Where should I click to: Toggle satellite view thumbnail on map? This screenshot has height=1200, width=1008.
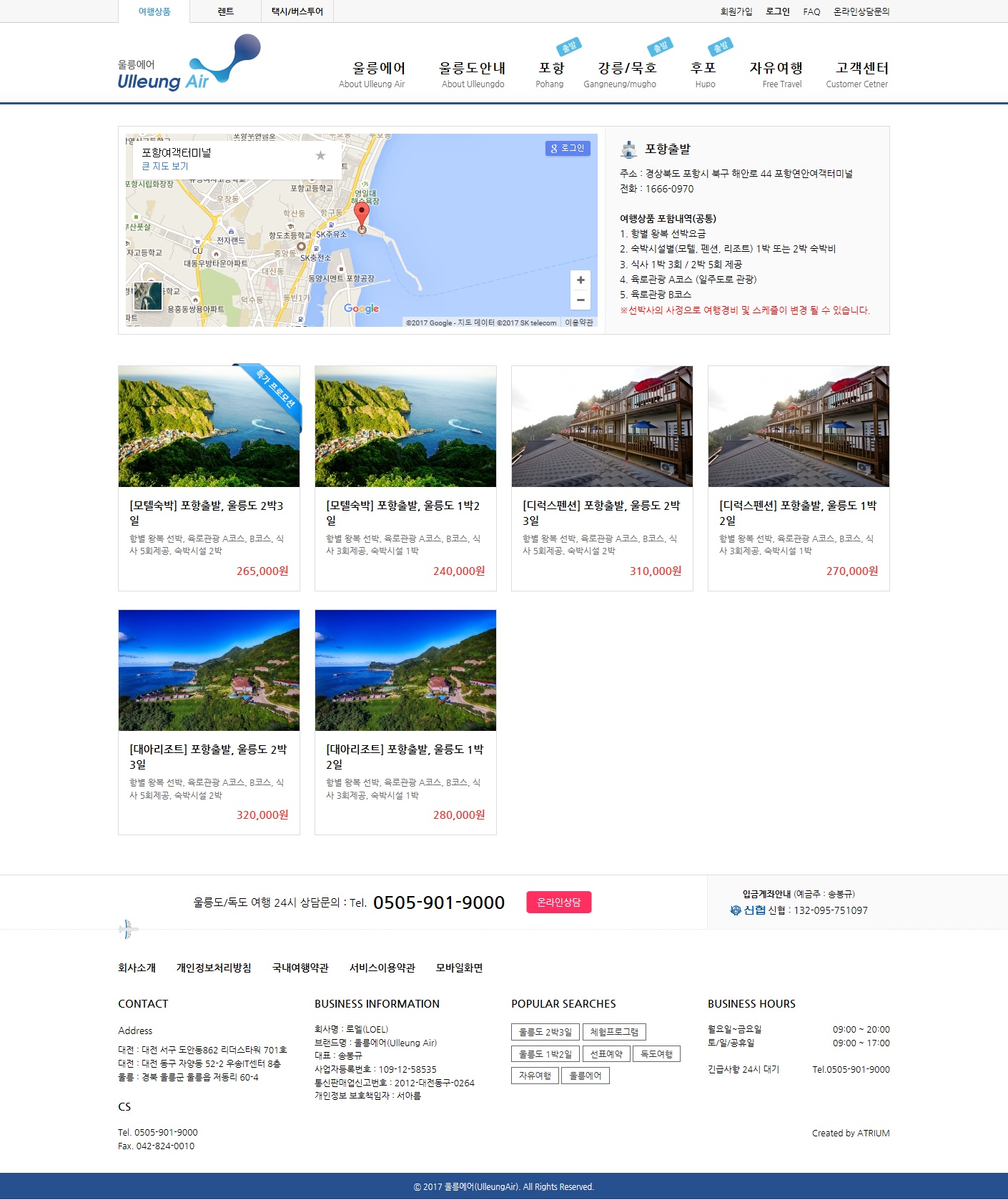(148, 296)
